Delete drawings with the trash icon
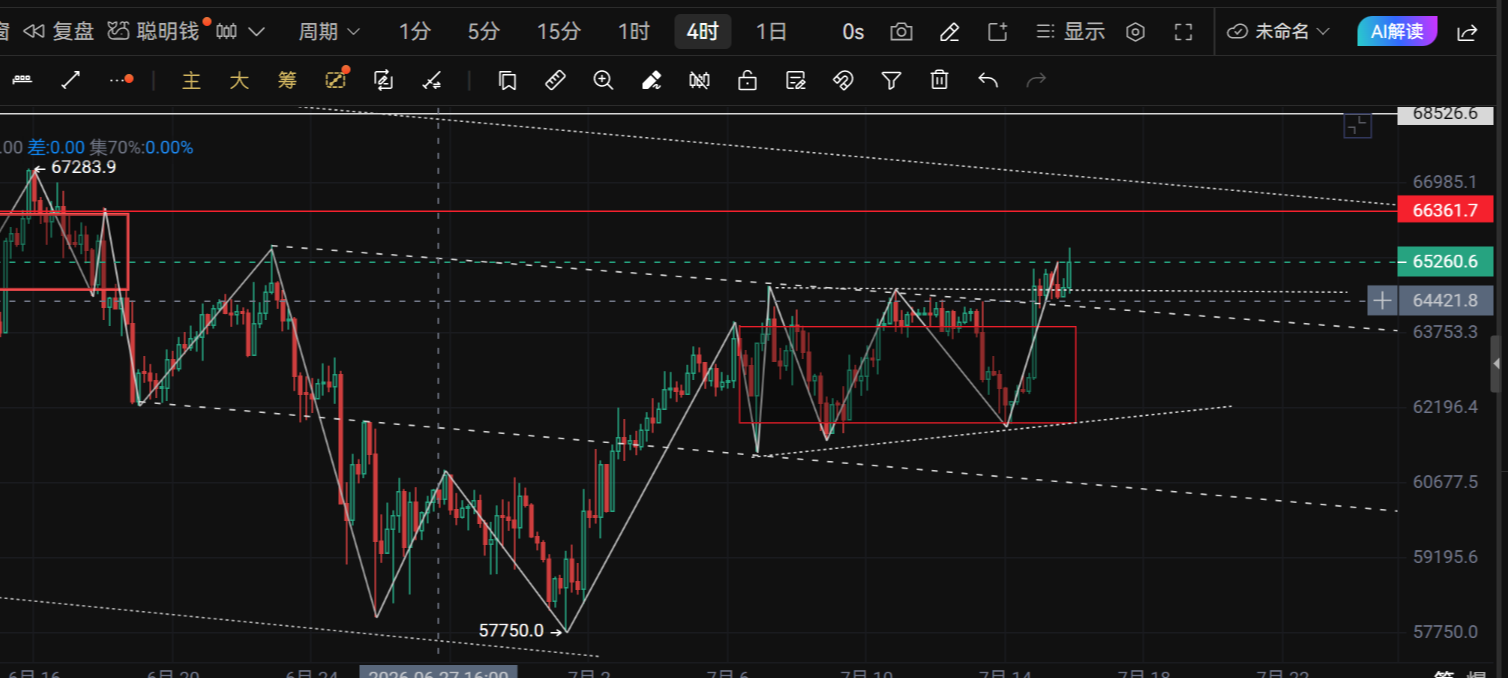The height and width of the screenshot is (678, 1509). click(x=939, y=81)
